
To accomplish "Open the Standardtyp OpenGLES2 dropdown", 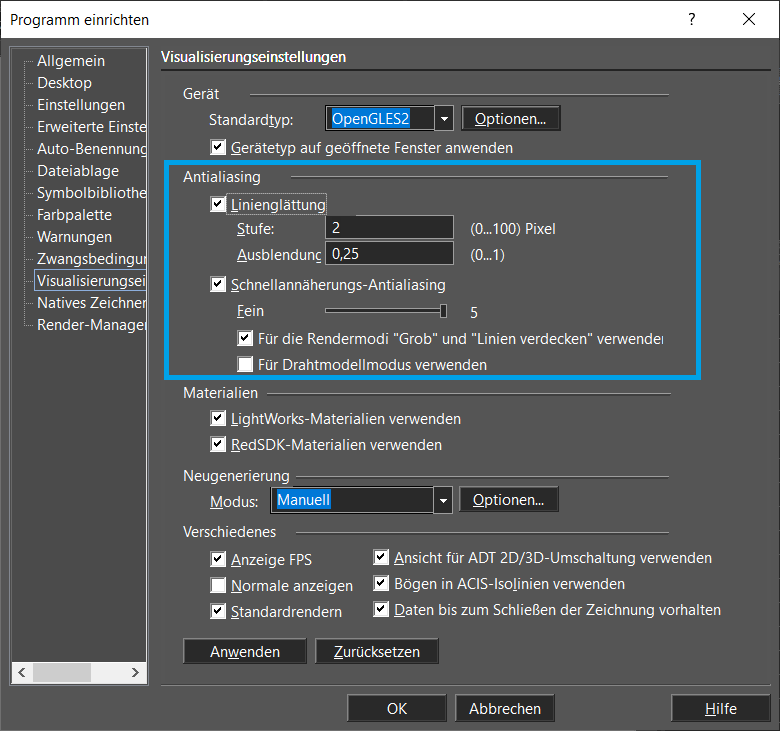I will tap(444, 118).
